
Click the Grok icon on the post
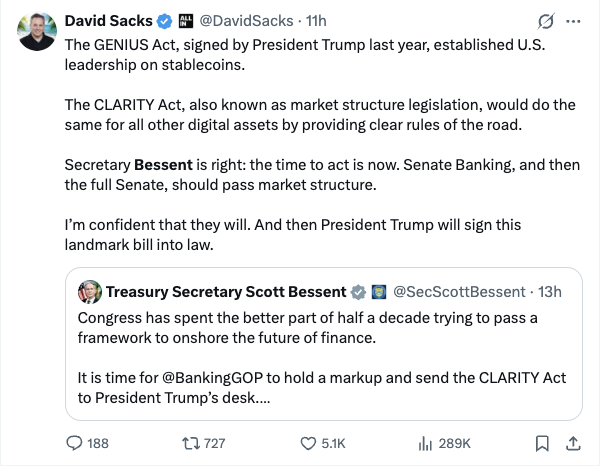pyautogui.click(x=546, y=21)
